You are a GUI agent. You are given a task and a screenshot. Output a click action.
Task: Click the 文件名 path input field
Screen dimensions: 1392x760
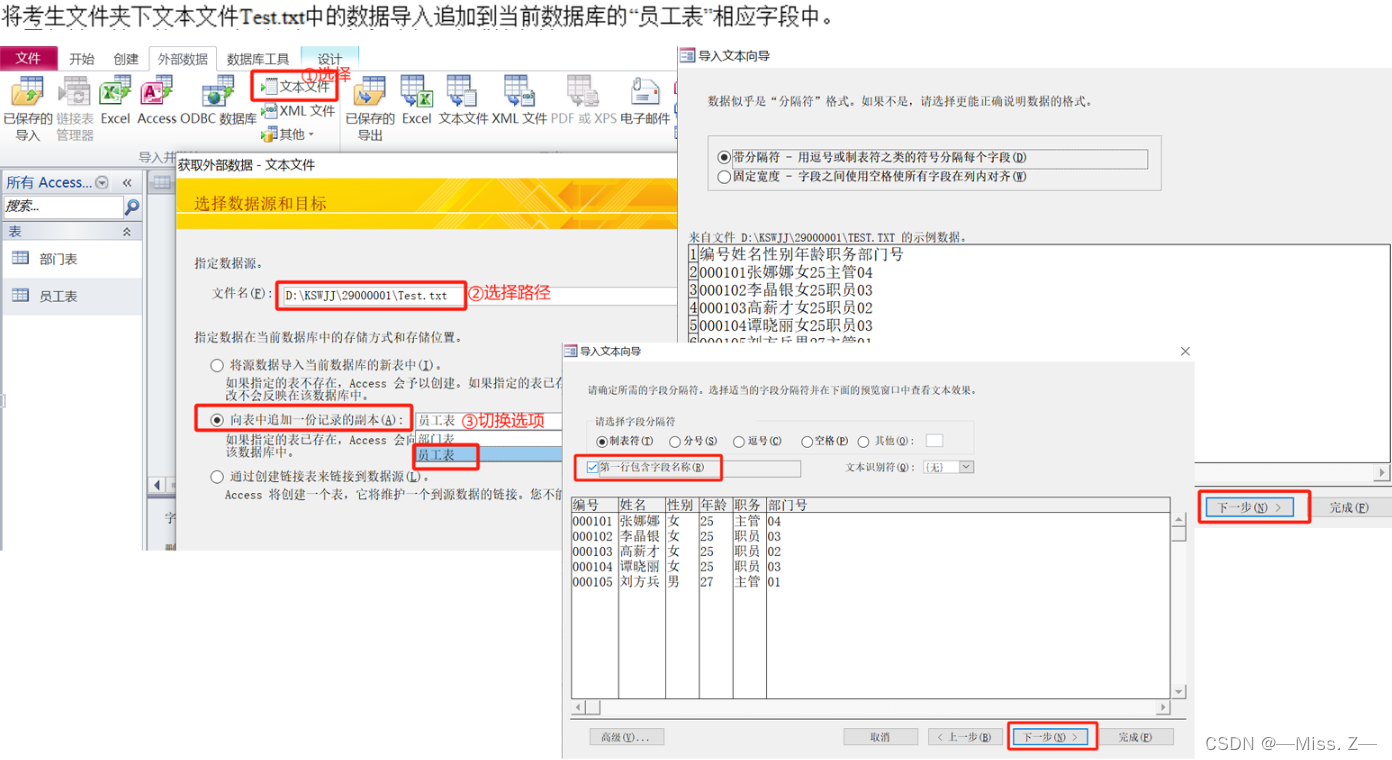click(477, 295)
